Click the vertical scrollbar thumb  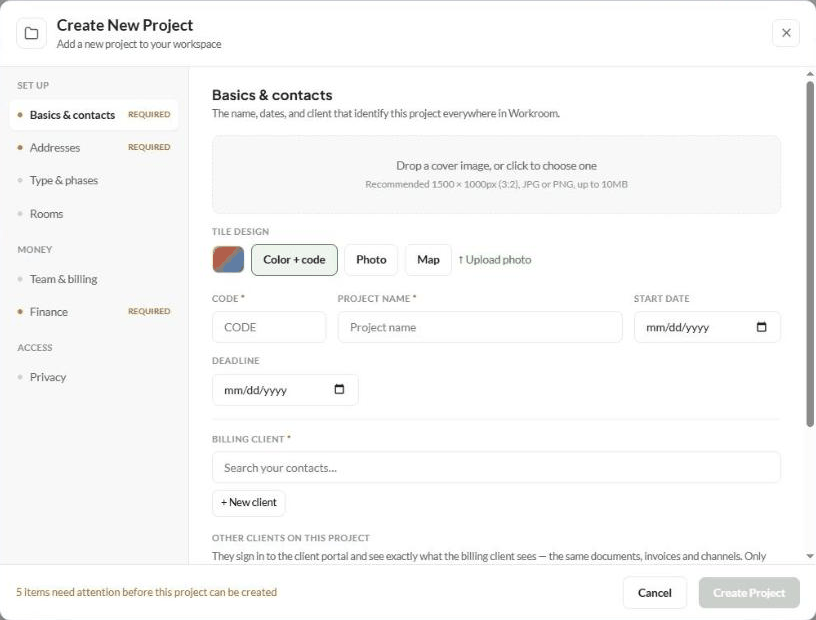(810, 254)
